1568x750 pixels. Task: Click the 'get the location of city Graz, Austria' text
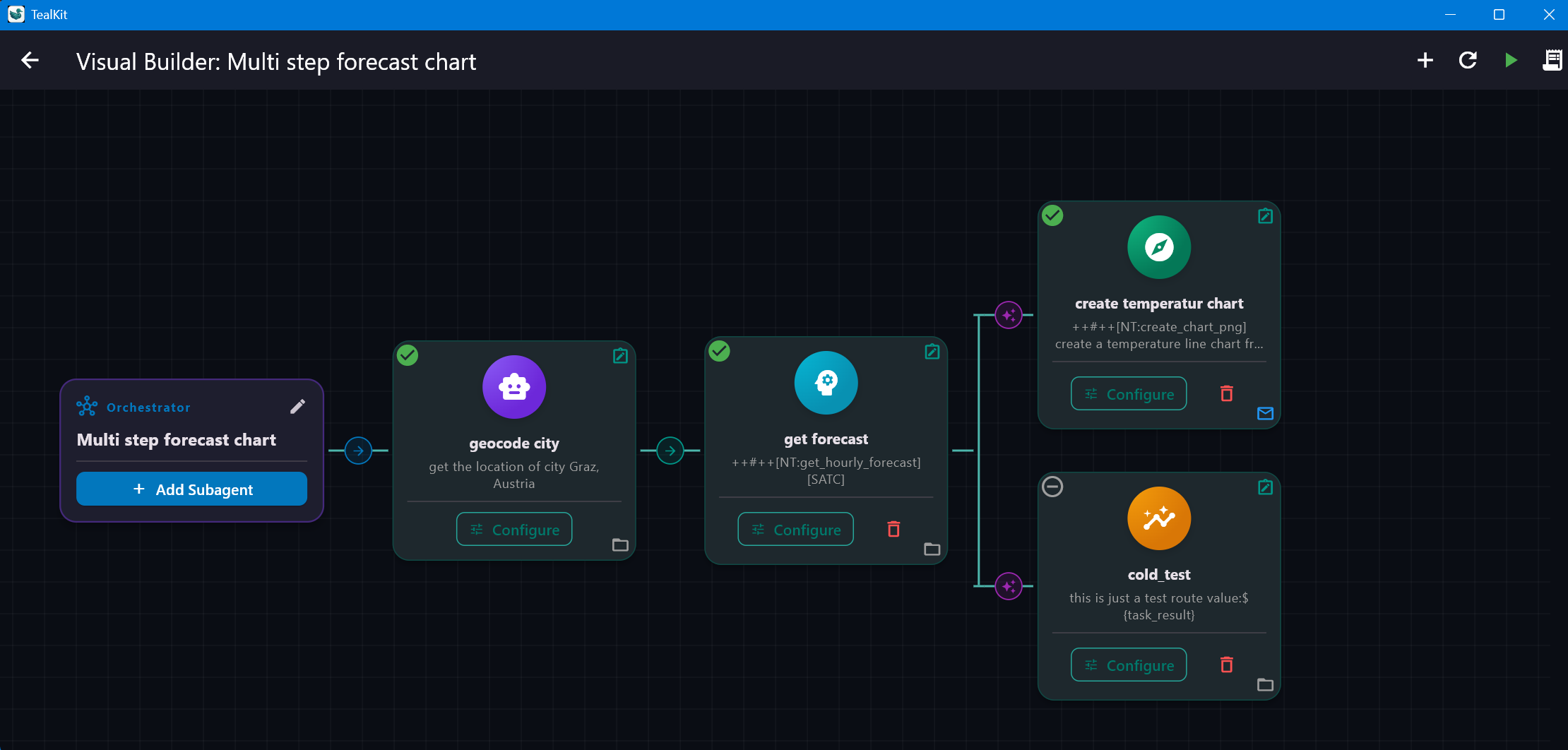point(514,475)
